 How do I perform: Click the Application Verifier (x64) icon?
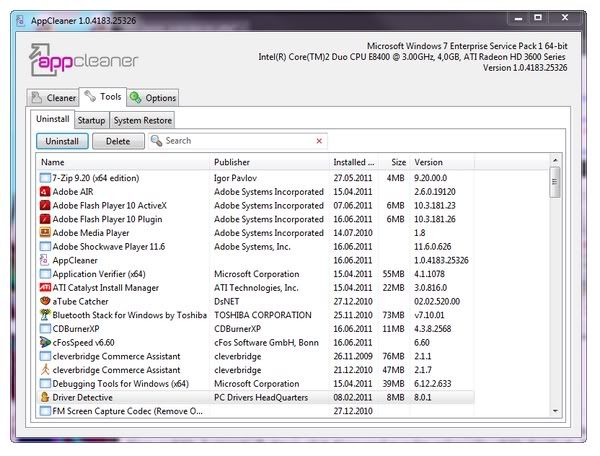45,274
